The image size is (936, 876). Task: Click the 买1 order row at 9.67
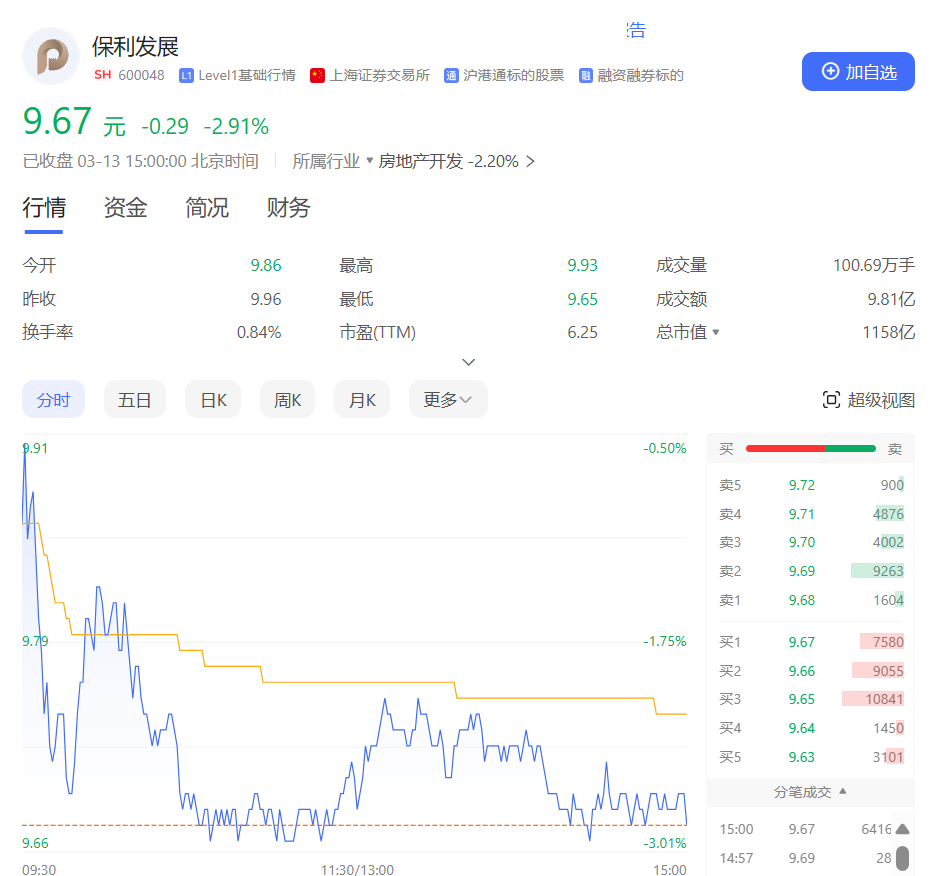coord(811,642)
